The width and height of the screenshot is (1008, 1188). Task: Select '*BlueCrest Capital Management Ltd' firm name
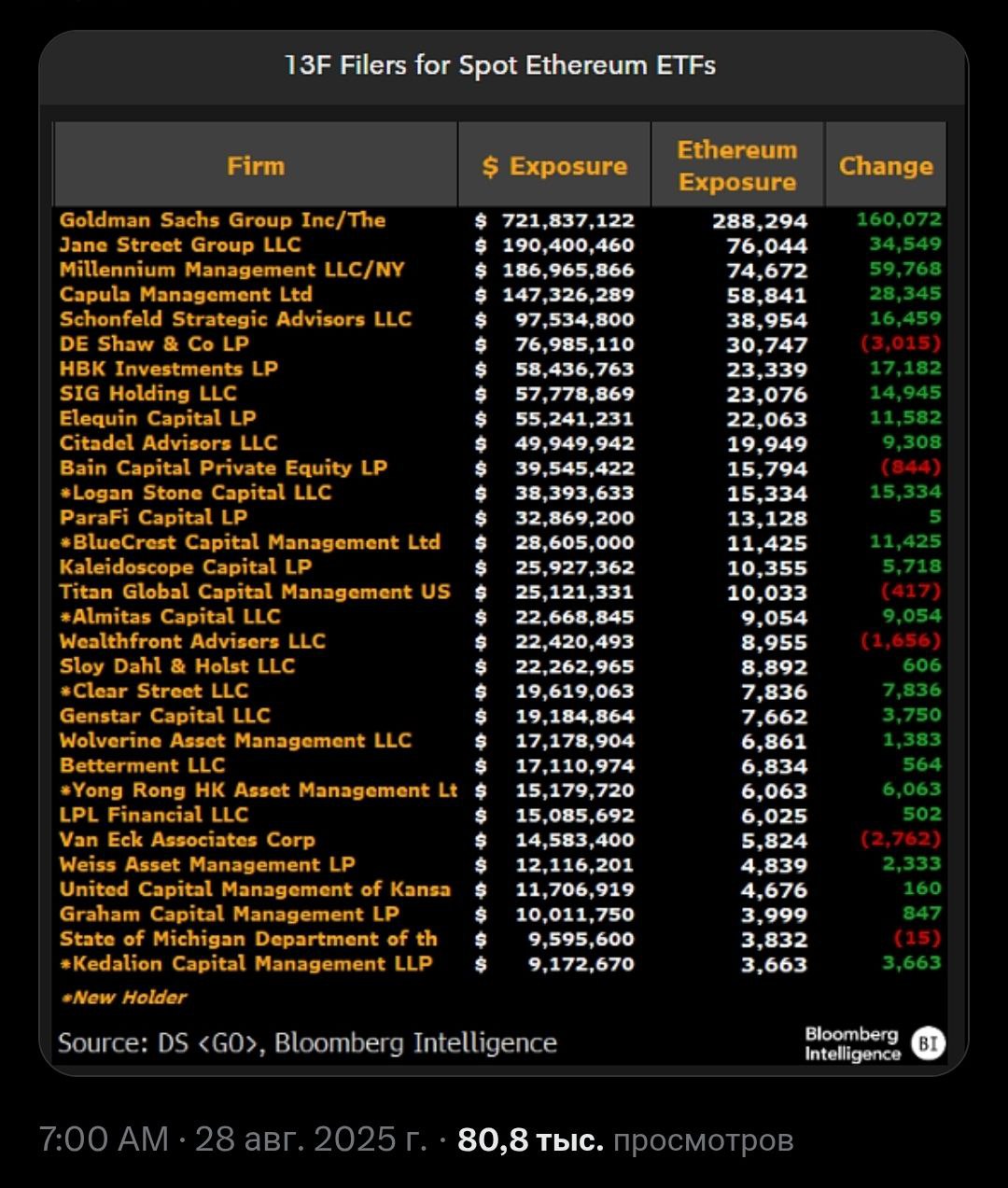pos(249,542)
